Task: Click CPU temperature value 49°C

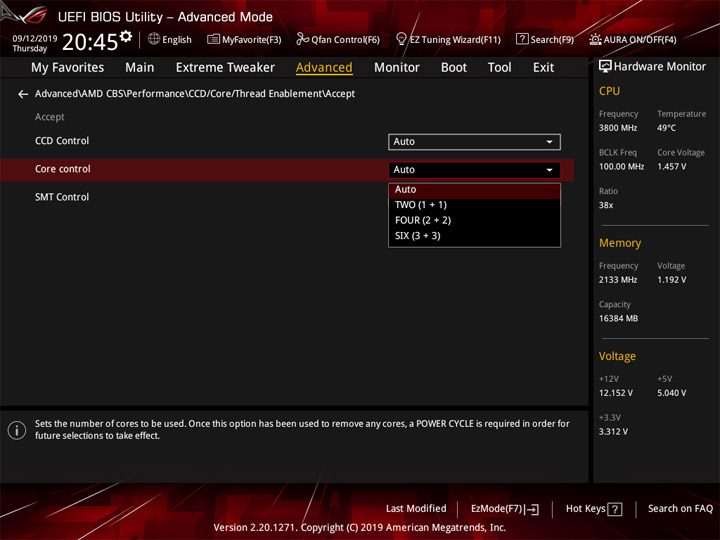Action: point(666,128)
